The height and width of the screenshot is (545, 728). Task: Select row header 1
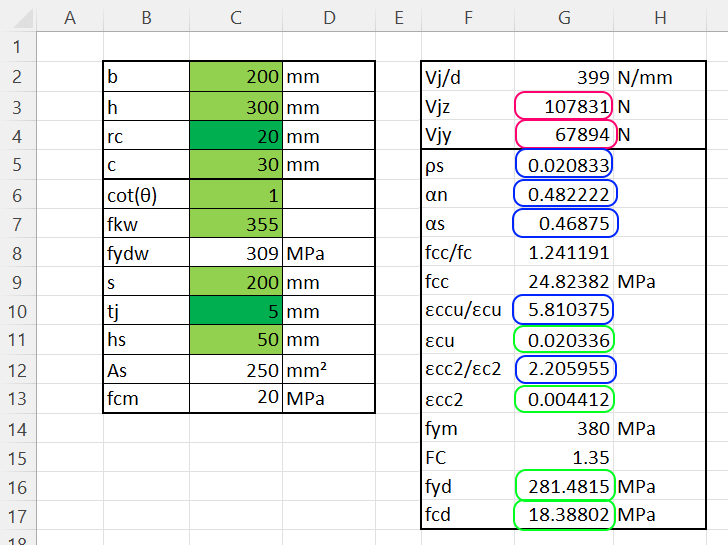[x=18, y=46]
